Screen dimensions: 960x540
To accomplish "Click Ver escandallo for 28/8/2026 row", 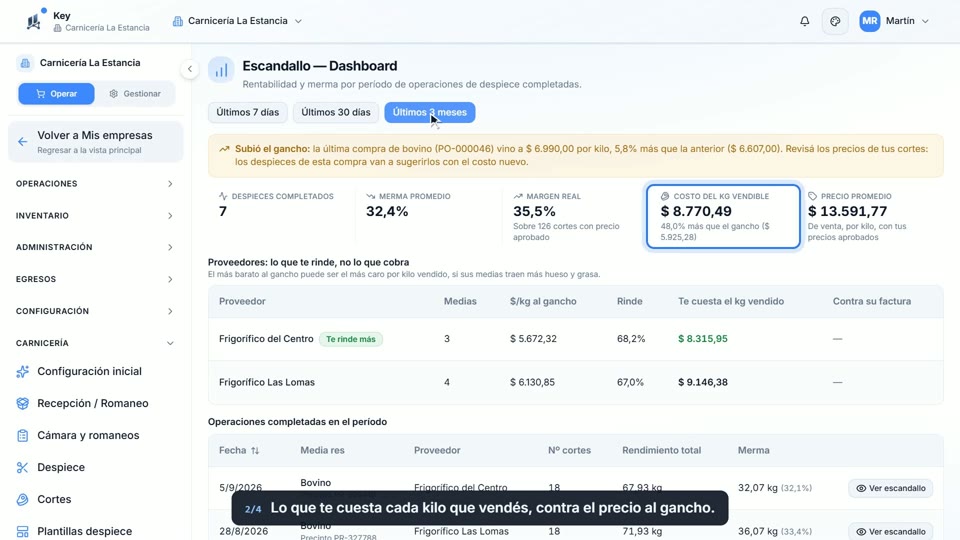I will pos(890,531).
